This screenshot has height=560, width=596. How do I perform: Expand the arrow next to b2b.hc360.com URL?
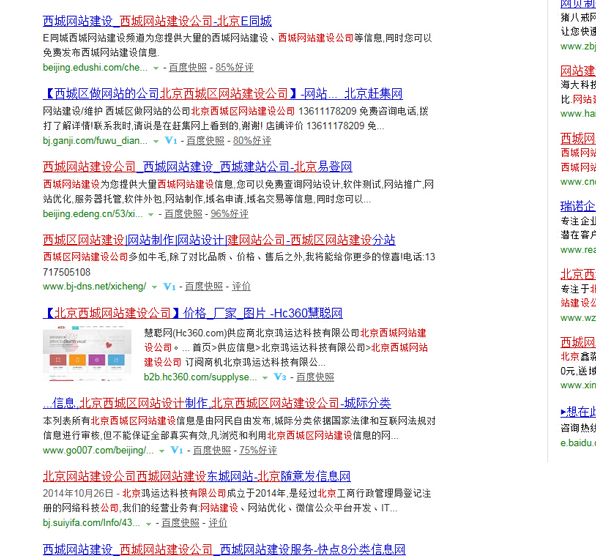click(265, 378)
